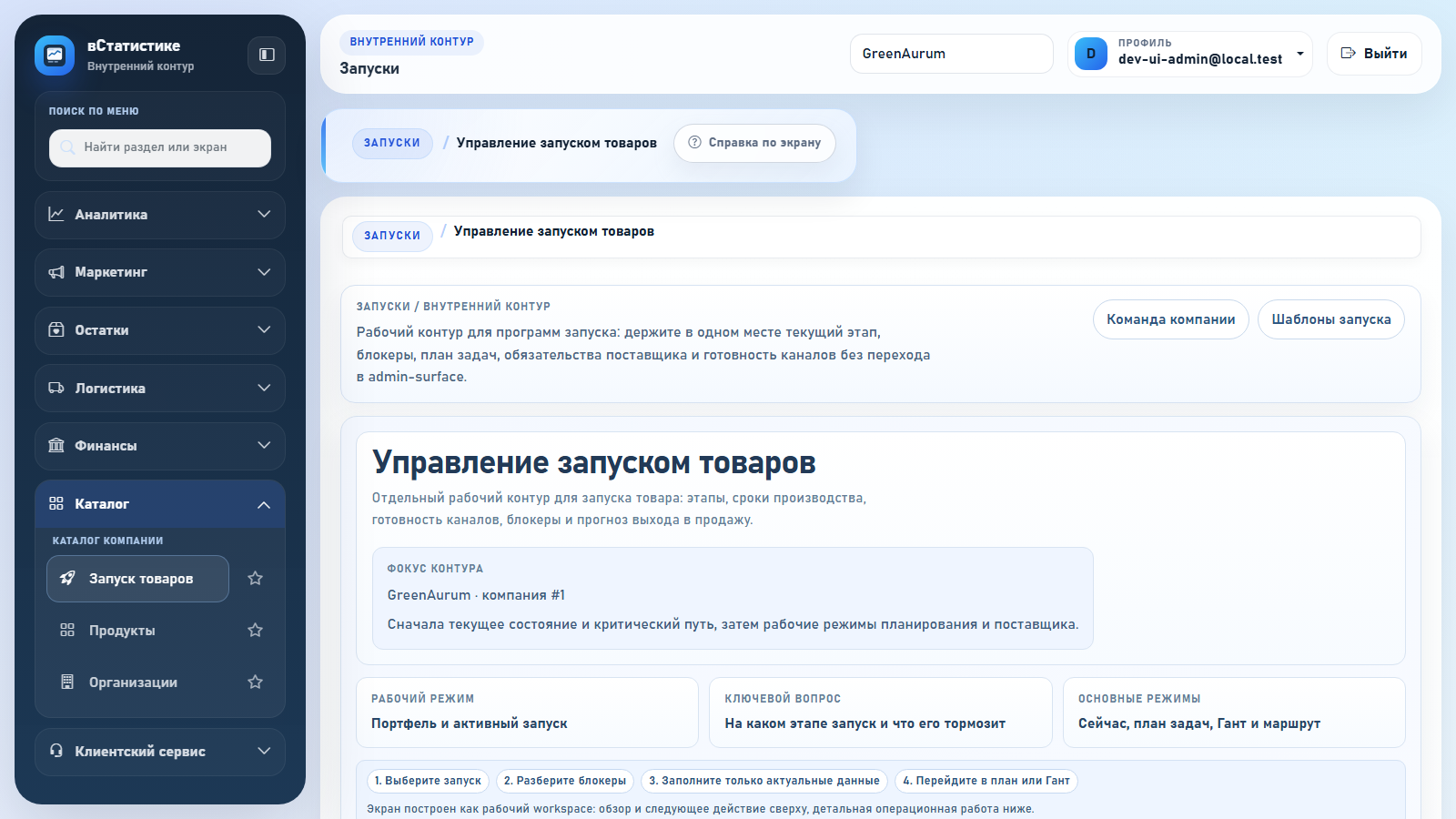Click the Найти раздел или экран search field
The image size is (1456, 819).
click(x=159, y=148)
